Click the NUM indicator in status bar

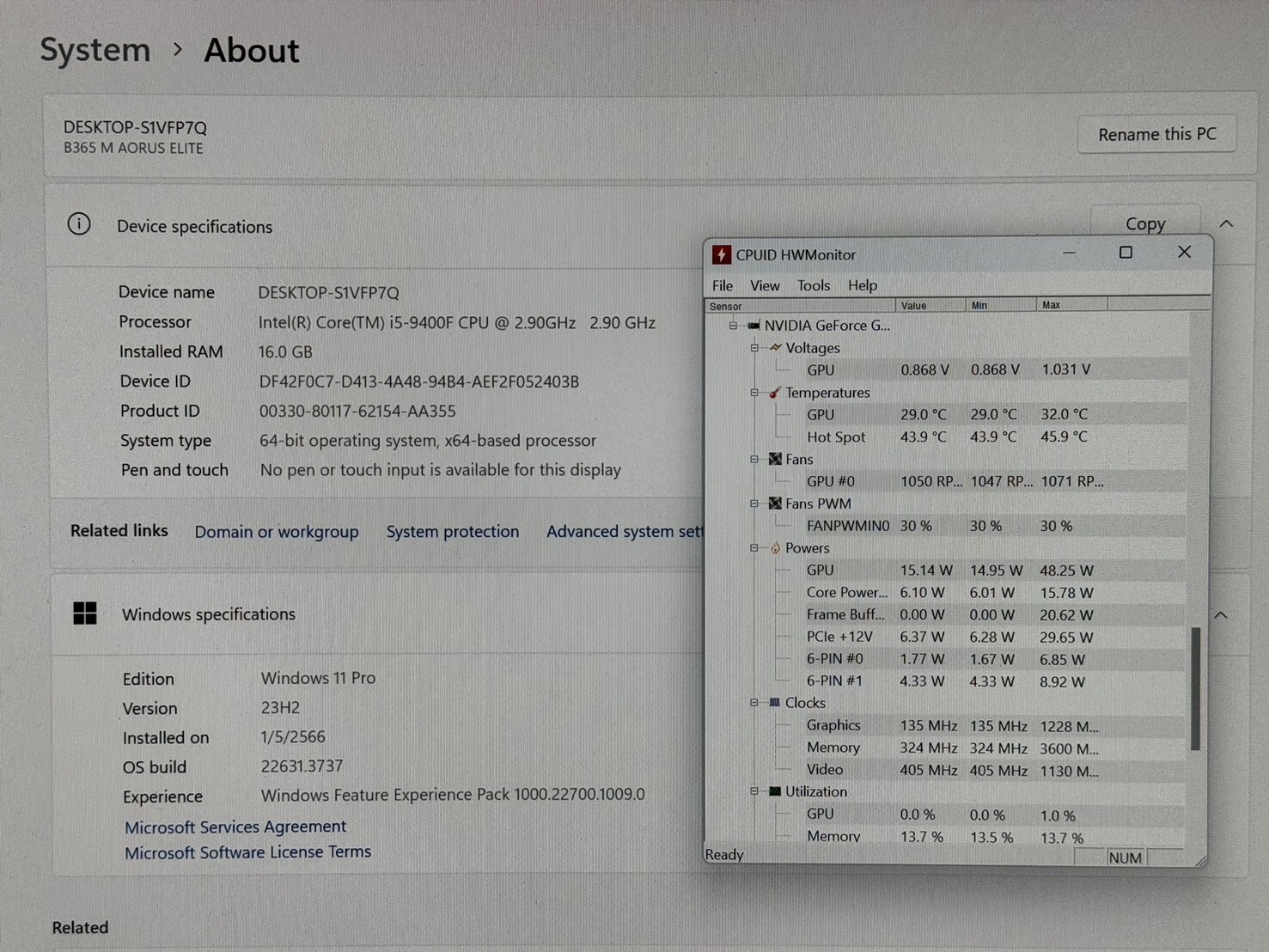(x=1125, y=857)
